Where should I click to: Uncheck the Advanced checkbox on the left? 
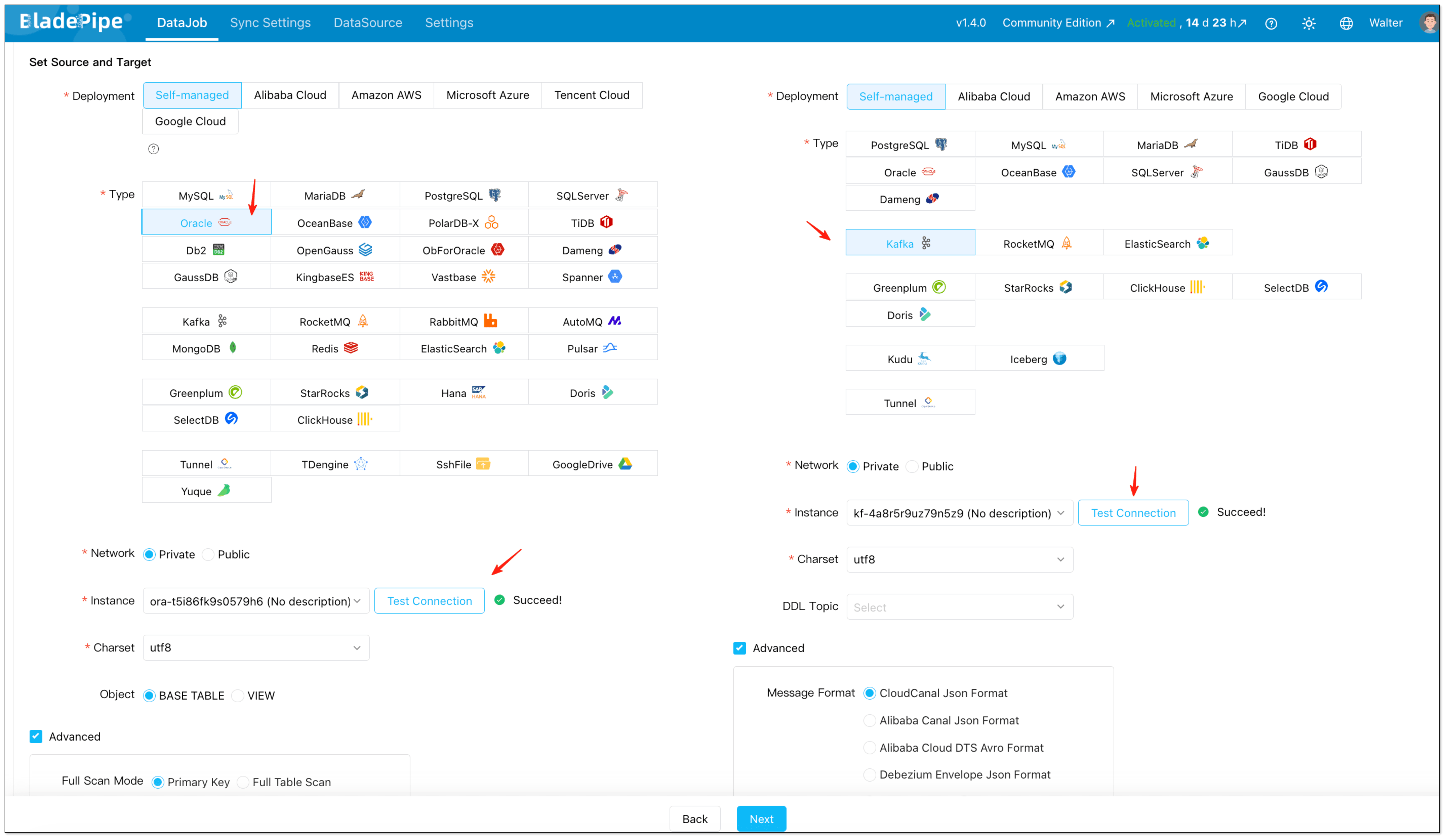(x=36, y=736)
